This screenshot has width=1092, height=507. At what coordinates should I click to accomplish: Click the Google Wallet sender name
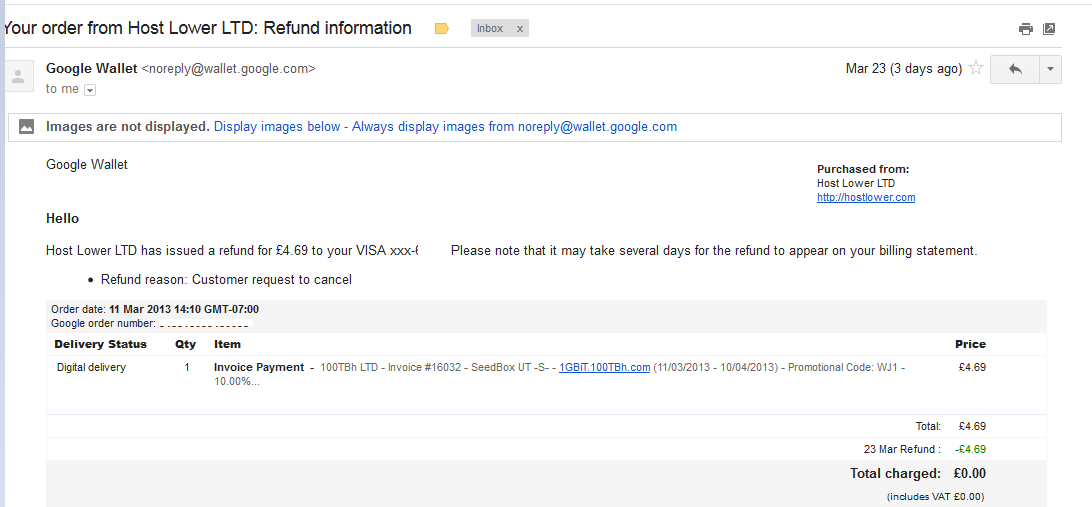[92, 68]
